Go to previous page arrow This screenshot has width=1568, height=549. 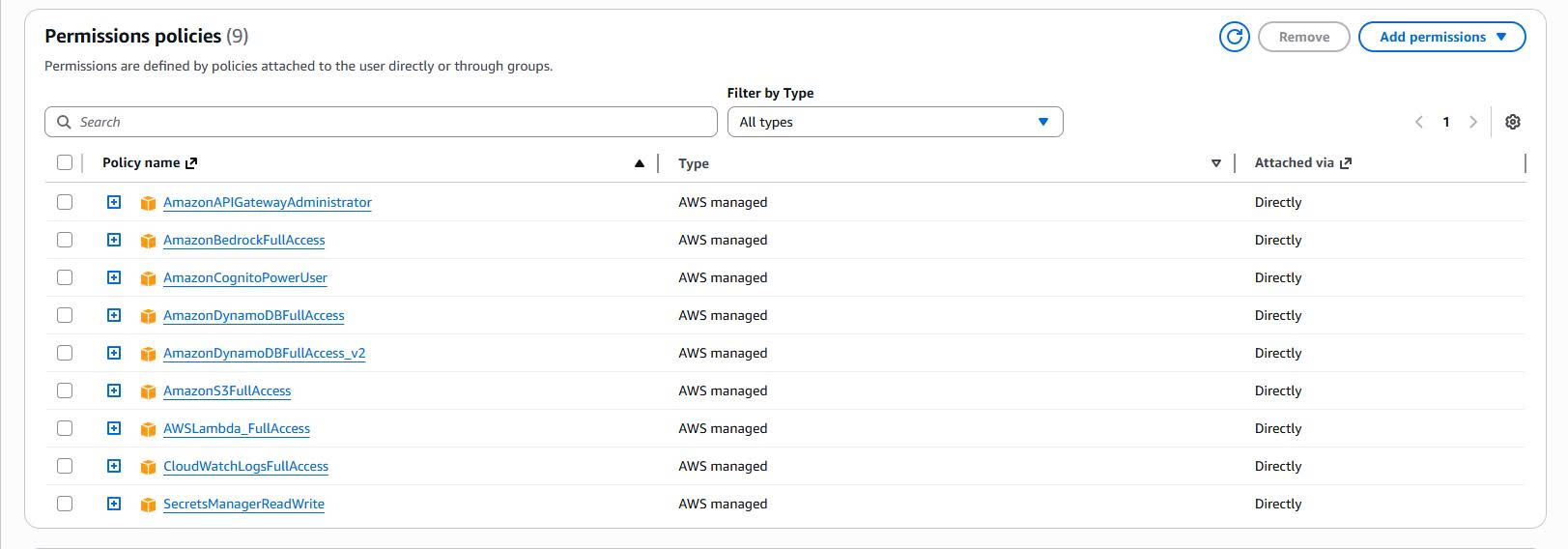[1418, 122]
